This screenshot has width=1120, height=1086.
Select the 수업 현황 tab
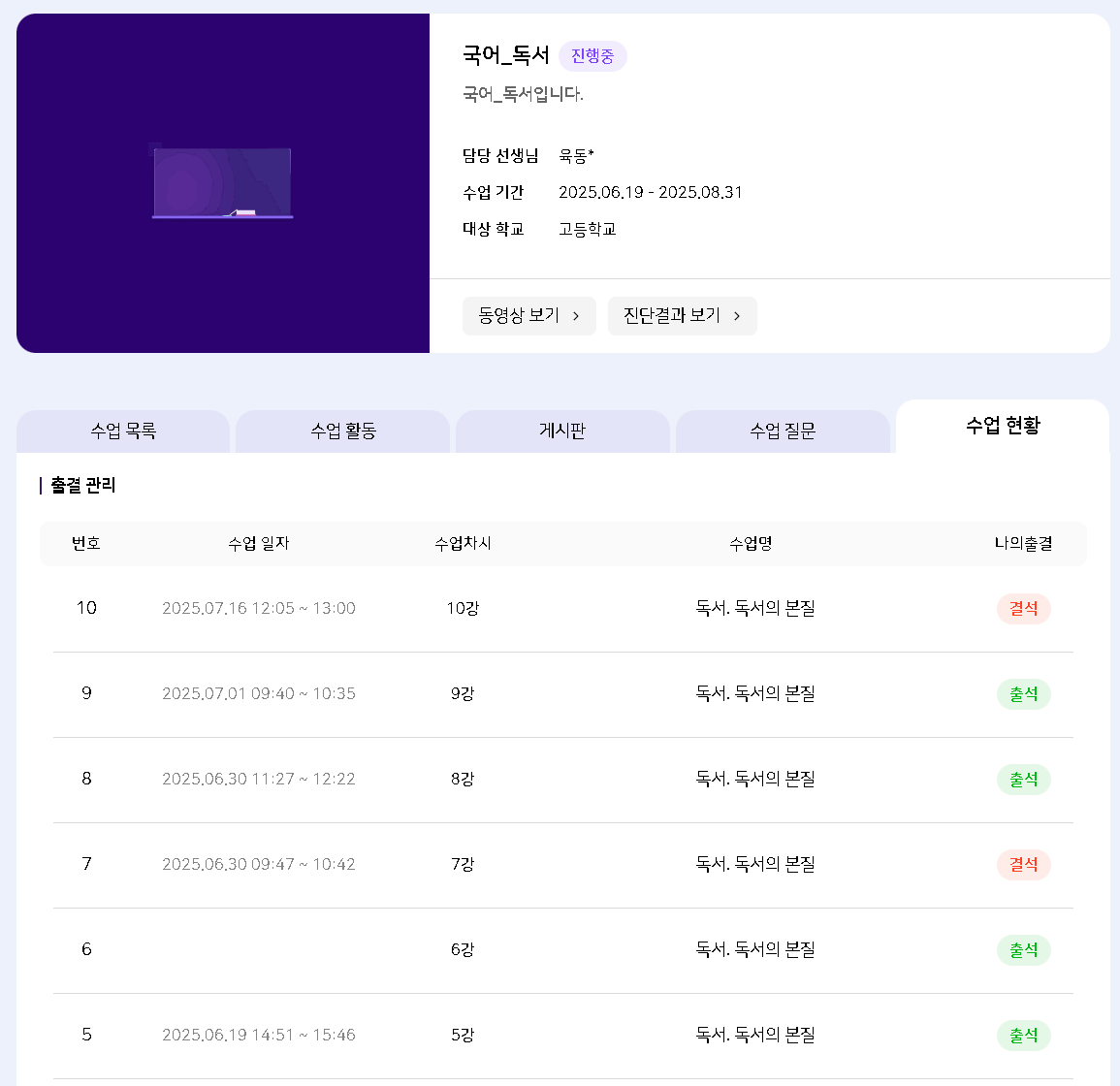pos(1003,426)
